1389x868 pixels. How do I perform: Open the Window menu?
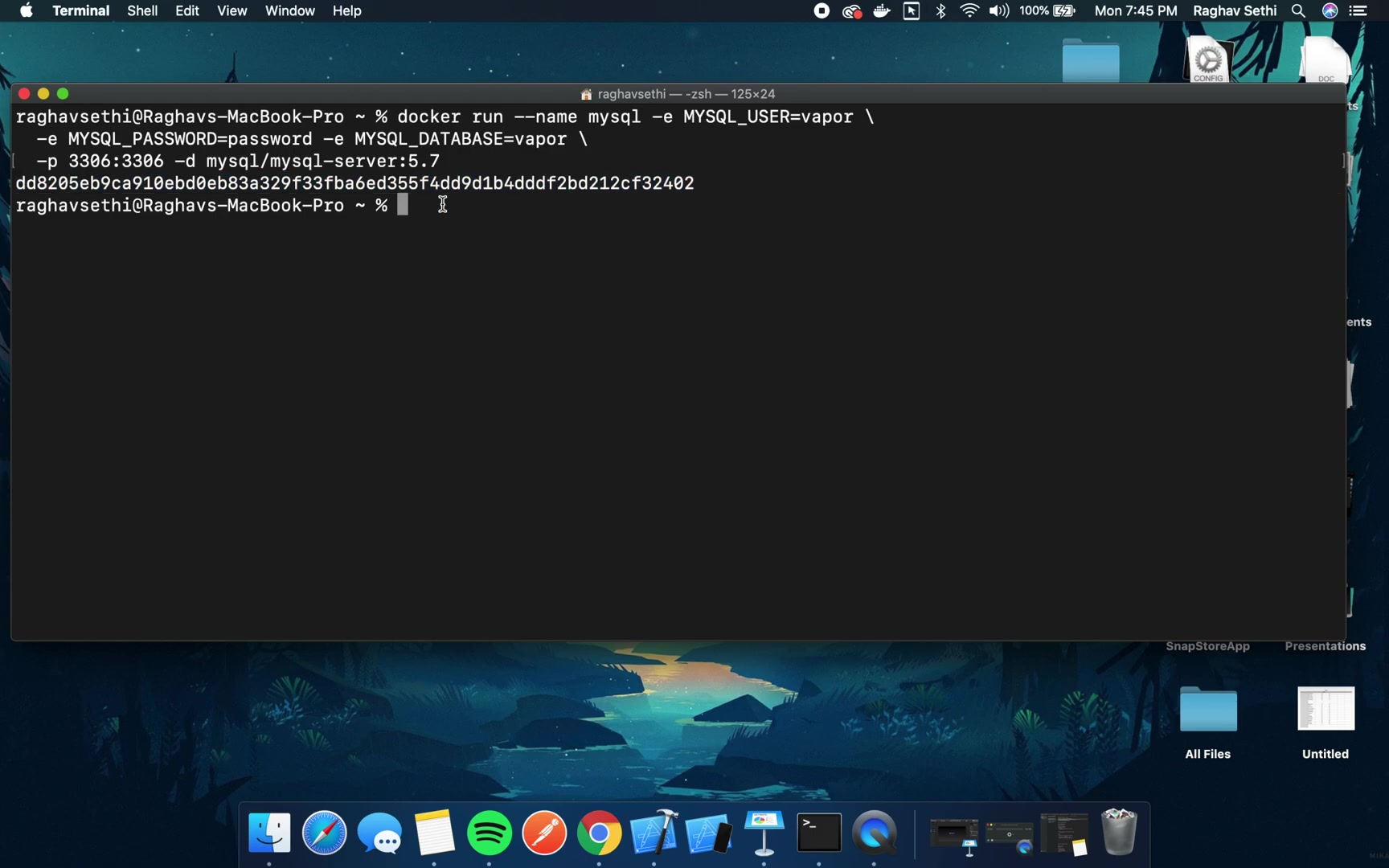tap(289, 10)
